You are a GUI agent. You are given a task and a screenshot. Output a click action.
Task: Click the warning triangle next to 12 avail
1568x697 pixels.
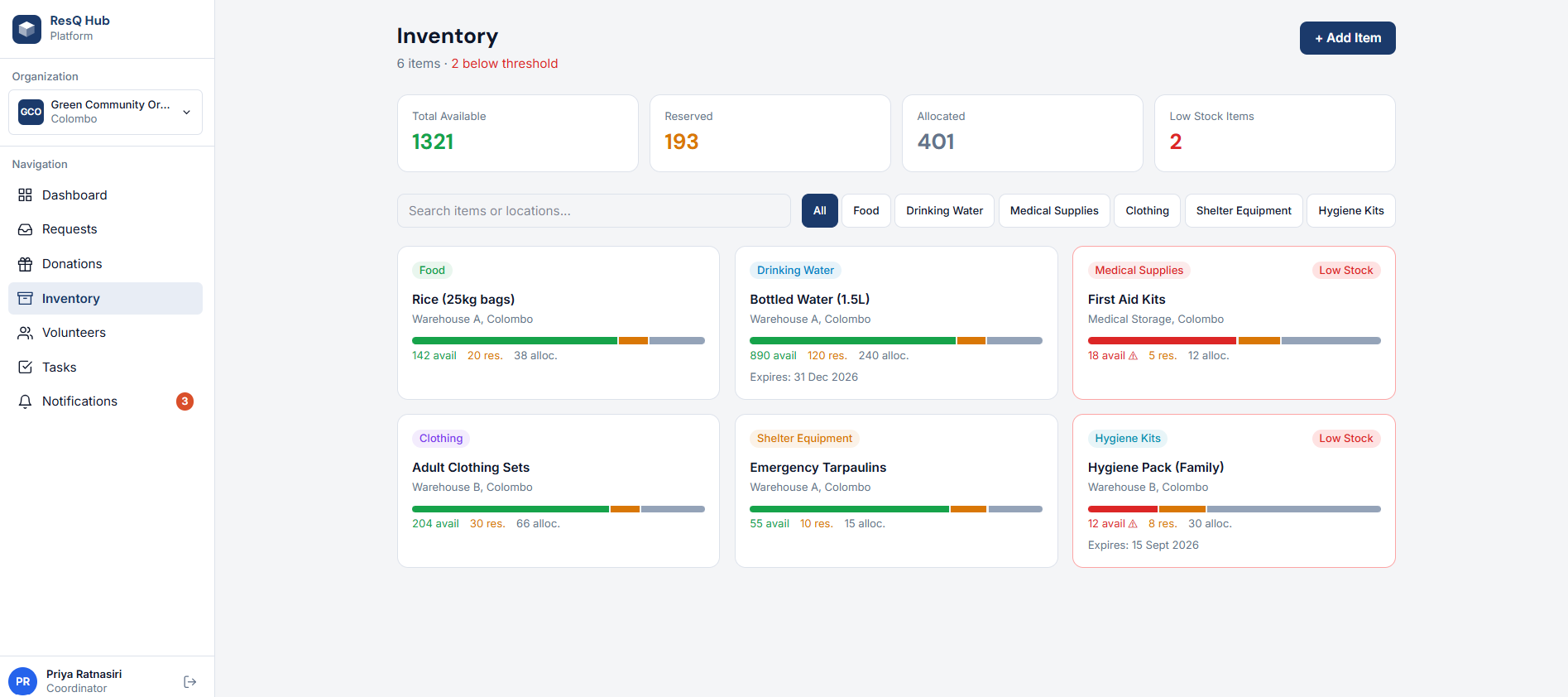pos(1134,524)
